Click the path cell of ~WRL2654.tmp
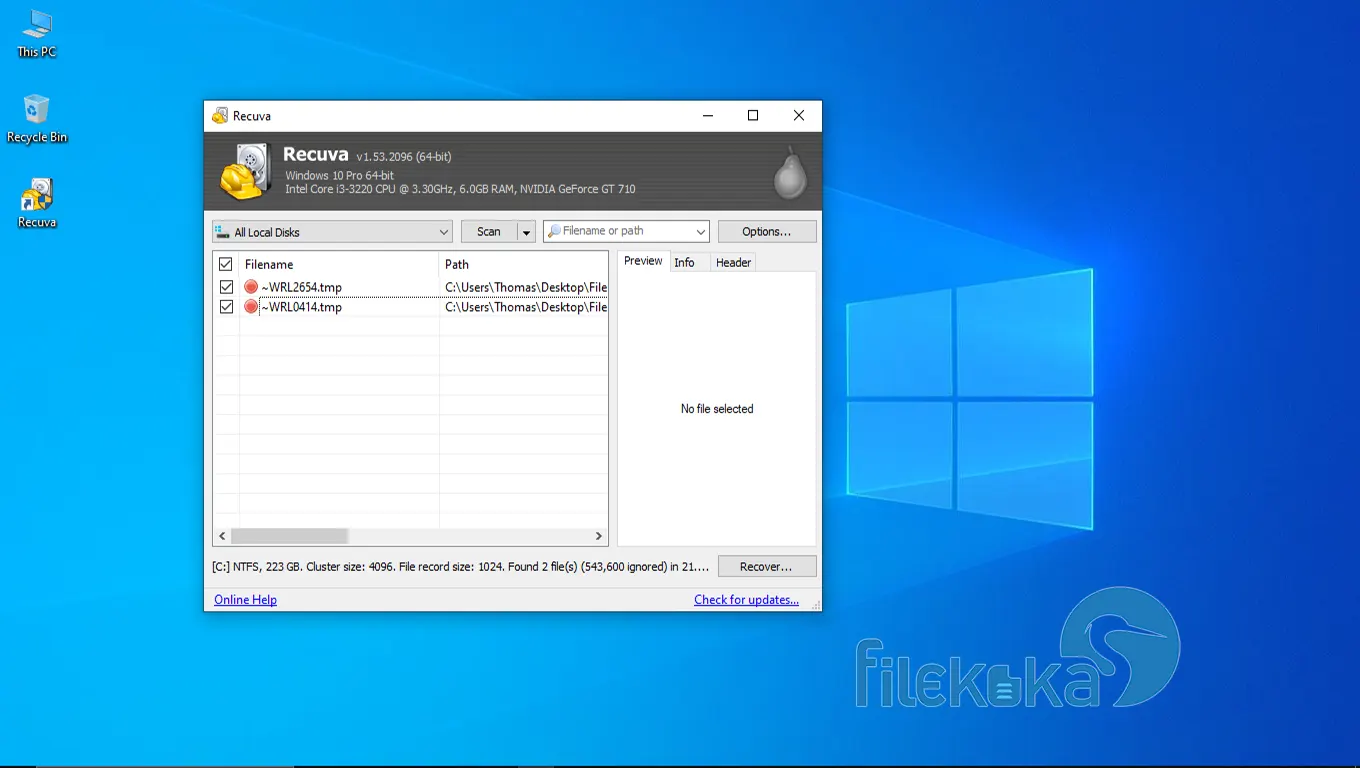The width and height of the screenshot is (1360, 768). (526, 287)
